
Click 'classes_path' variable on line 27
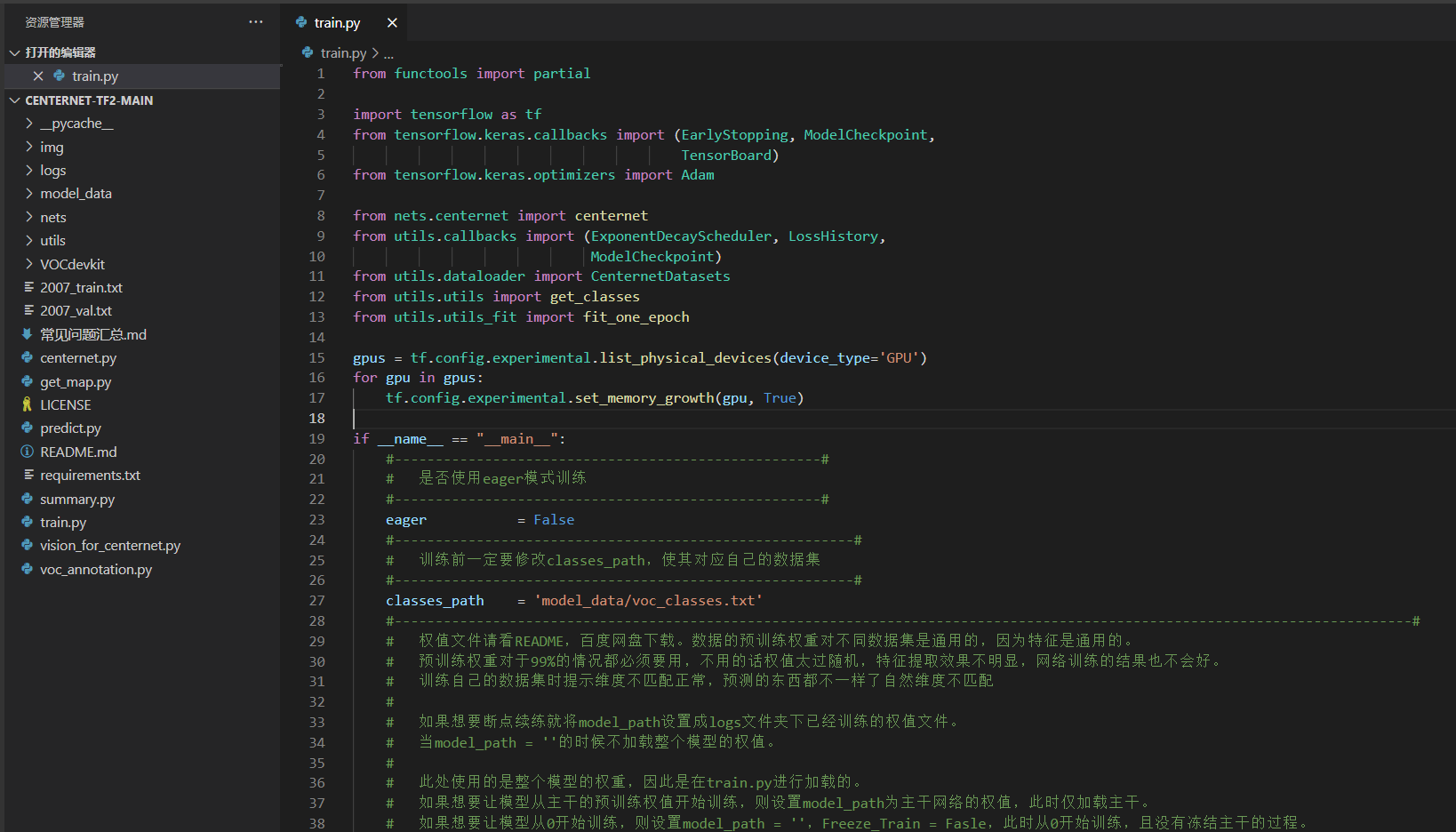[x=435, y=601]
